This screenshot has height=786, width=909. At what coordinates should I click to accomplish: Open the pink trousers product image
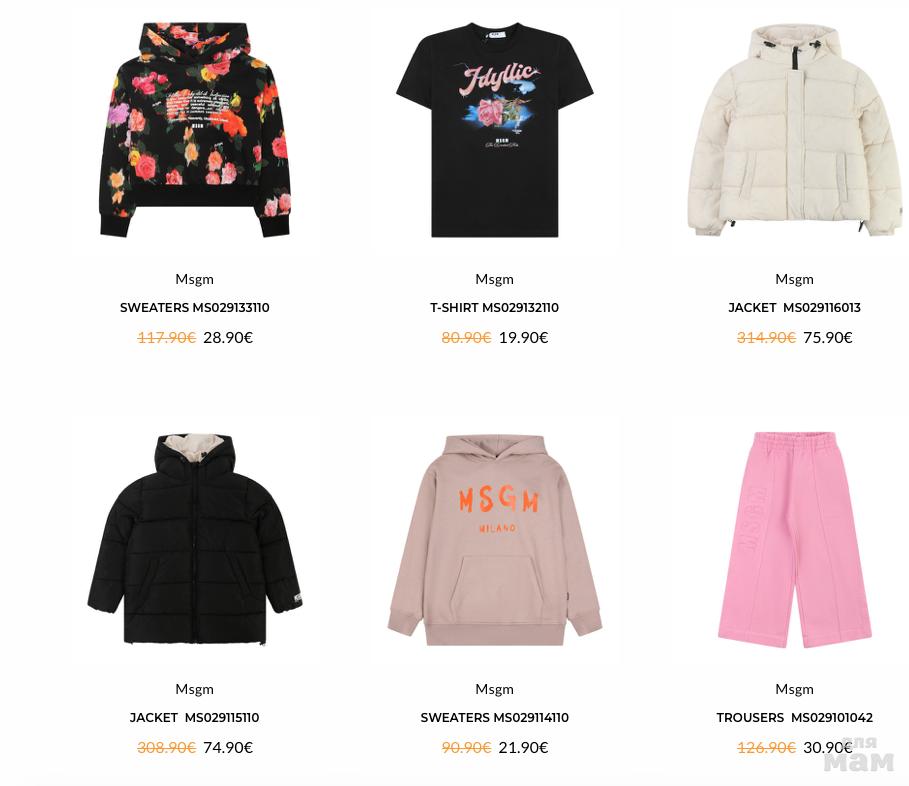click(x=794, y=540)
